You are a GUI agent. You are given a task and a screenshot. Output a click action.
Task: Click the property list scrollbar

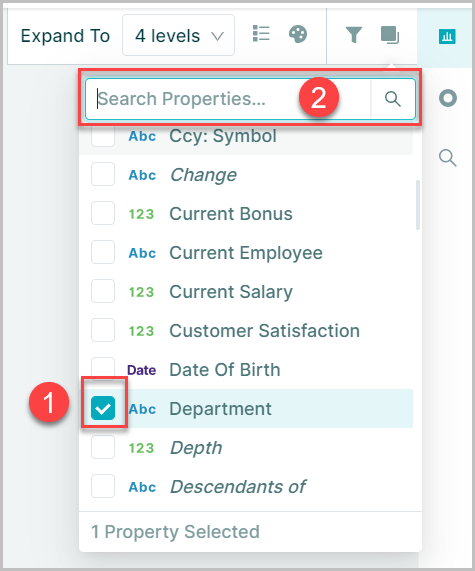click(x=417, y=205)
